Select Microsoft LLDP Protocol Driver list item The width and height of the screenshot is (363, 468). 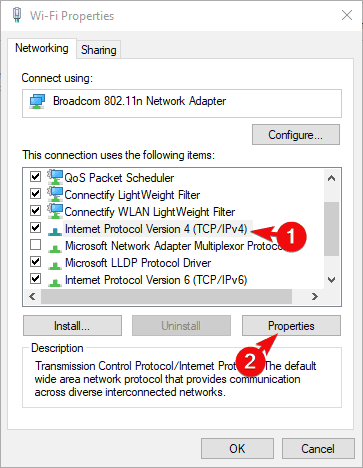click(x=138, y=263)
